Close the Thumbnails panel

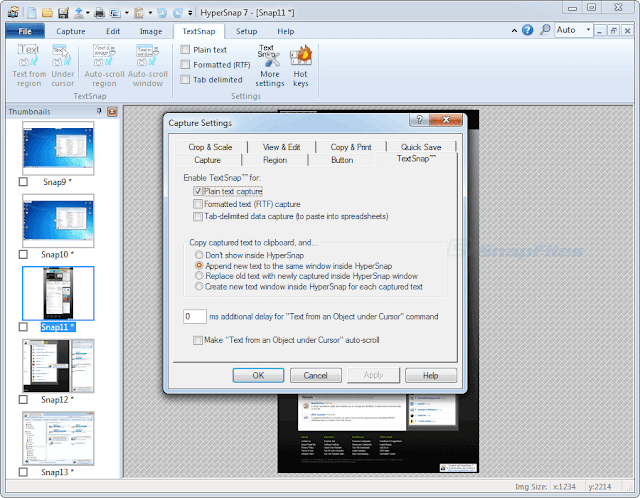(112, 111)
